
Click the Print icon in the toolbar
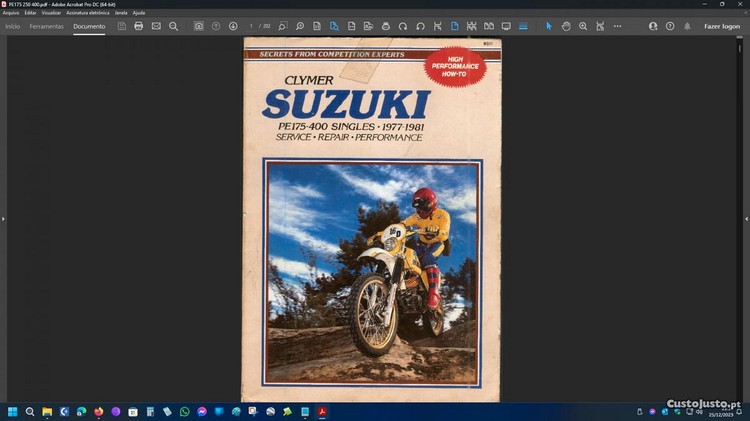139,26
